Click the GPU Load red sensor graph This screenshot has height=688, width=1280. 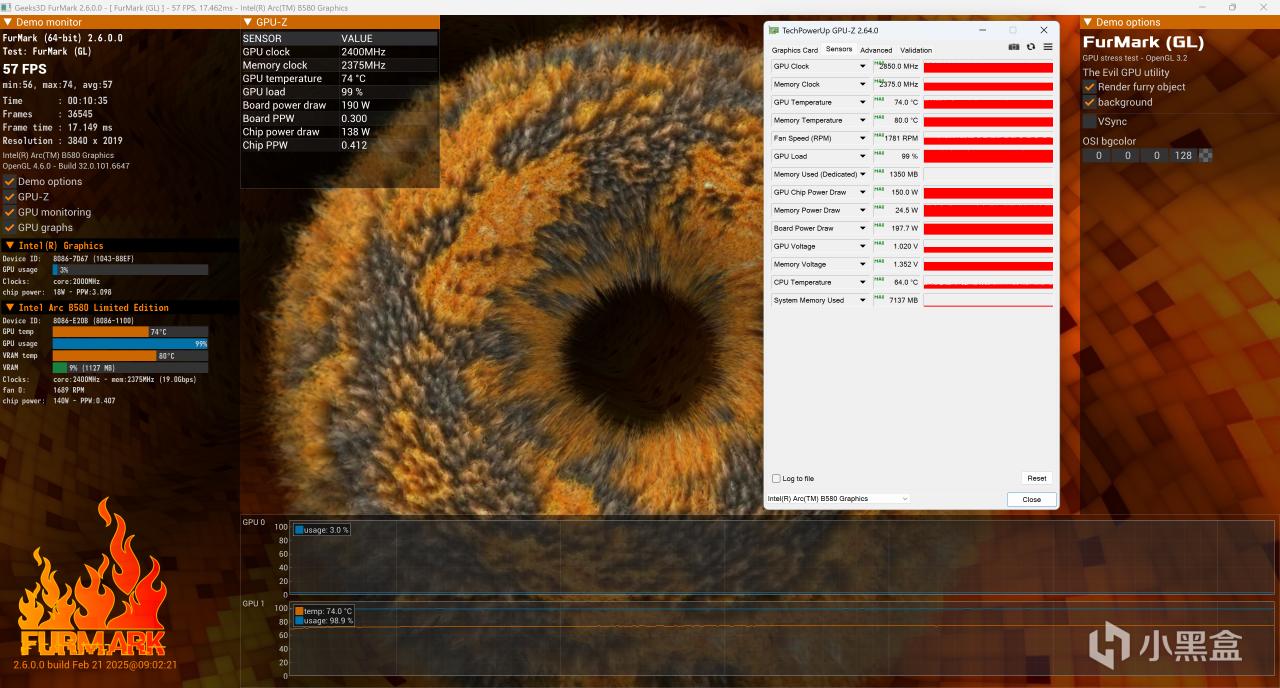tap(988, 156)
